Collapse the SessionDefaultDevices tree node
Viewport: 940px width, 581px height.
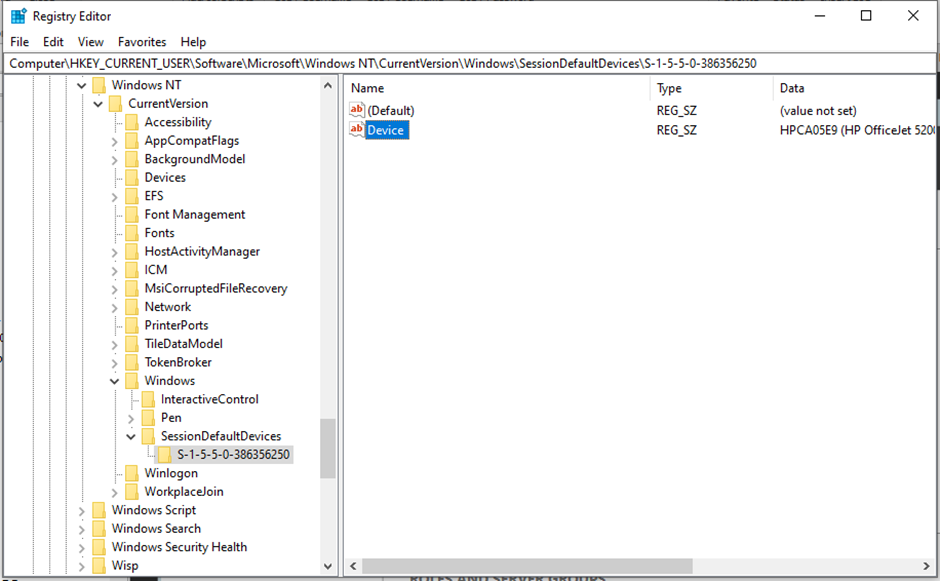point(131,437)
